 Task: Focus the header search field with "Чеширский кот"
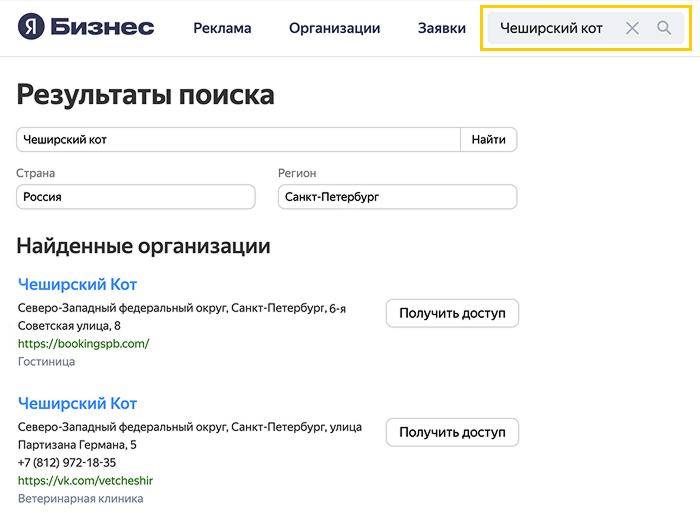(551, 29)
